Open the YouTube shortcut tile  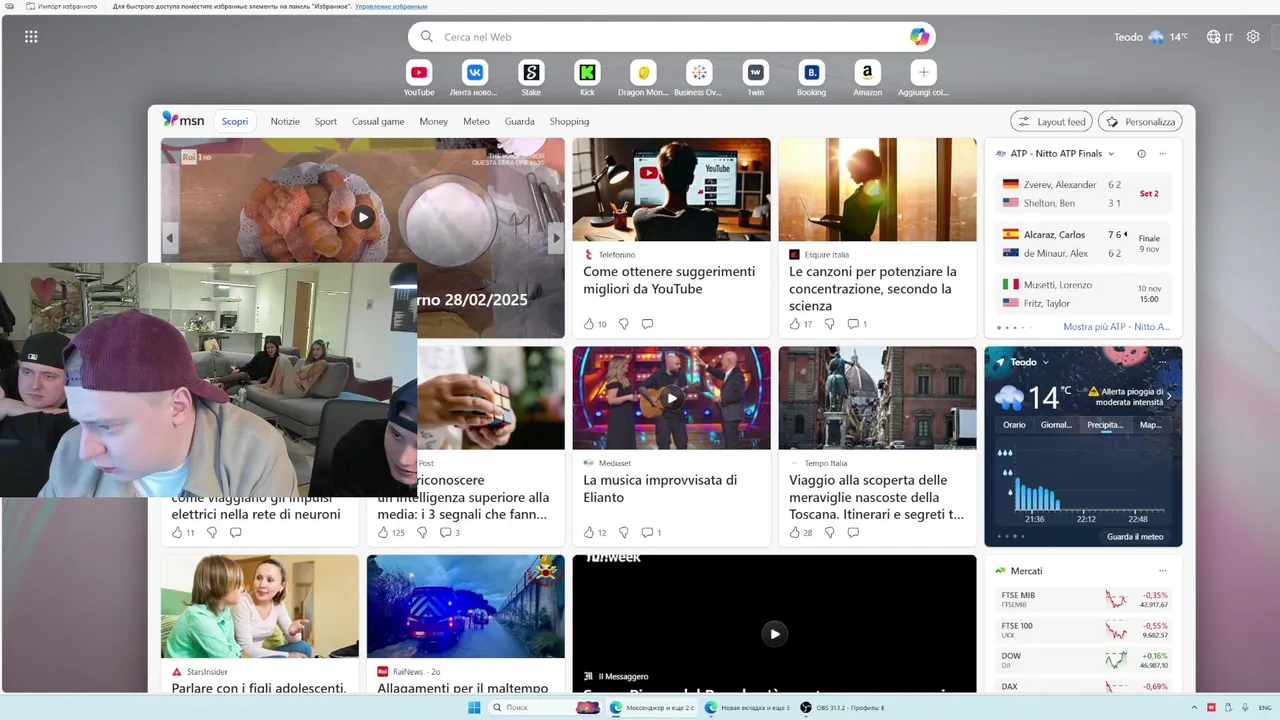(x=419, y=72)
